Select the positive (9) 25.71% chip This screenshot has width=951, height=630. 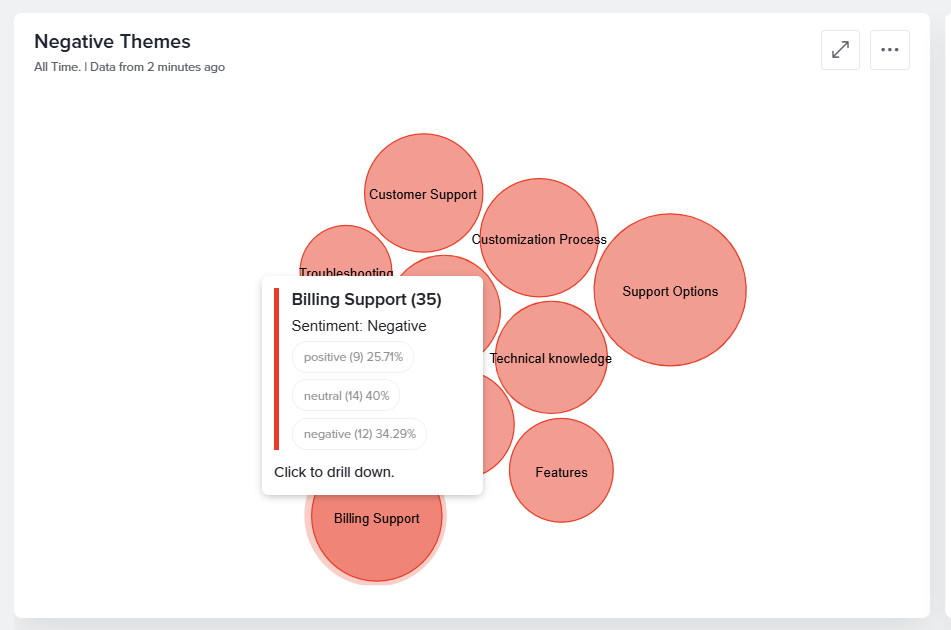(x=353, y=357)
